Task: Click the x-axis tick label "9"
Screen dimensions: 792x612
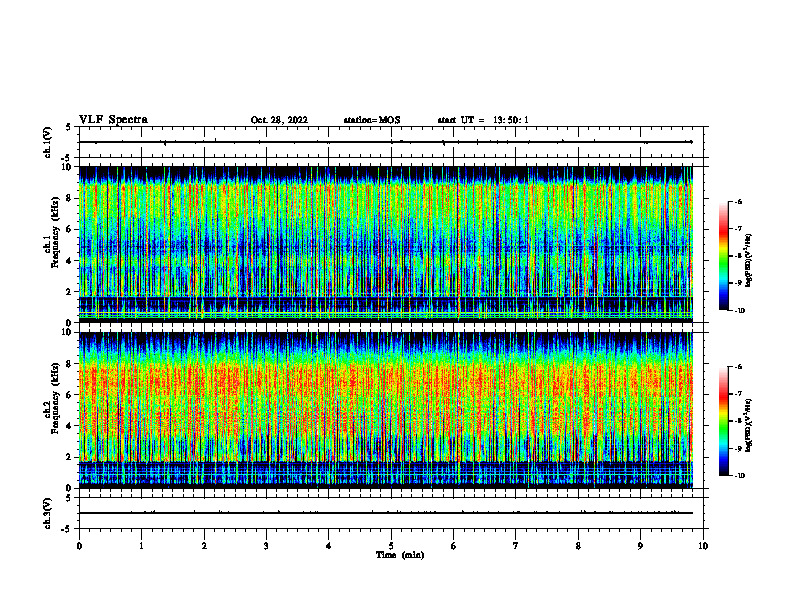Action: coord(640,546)
